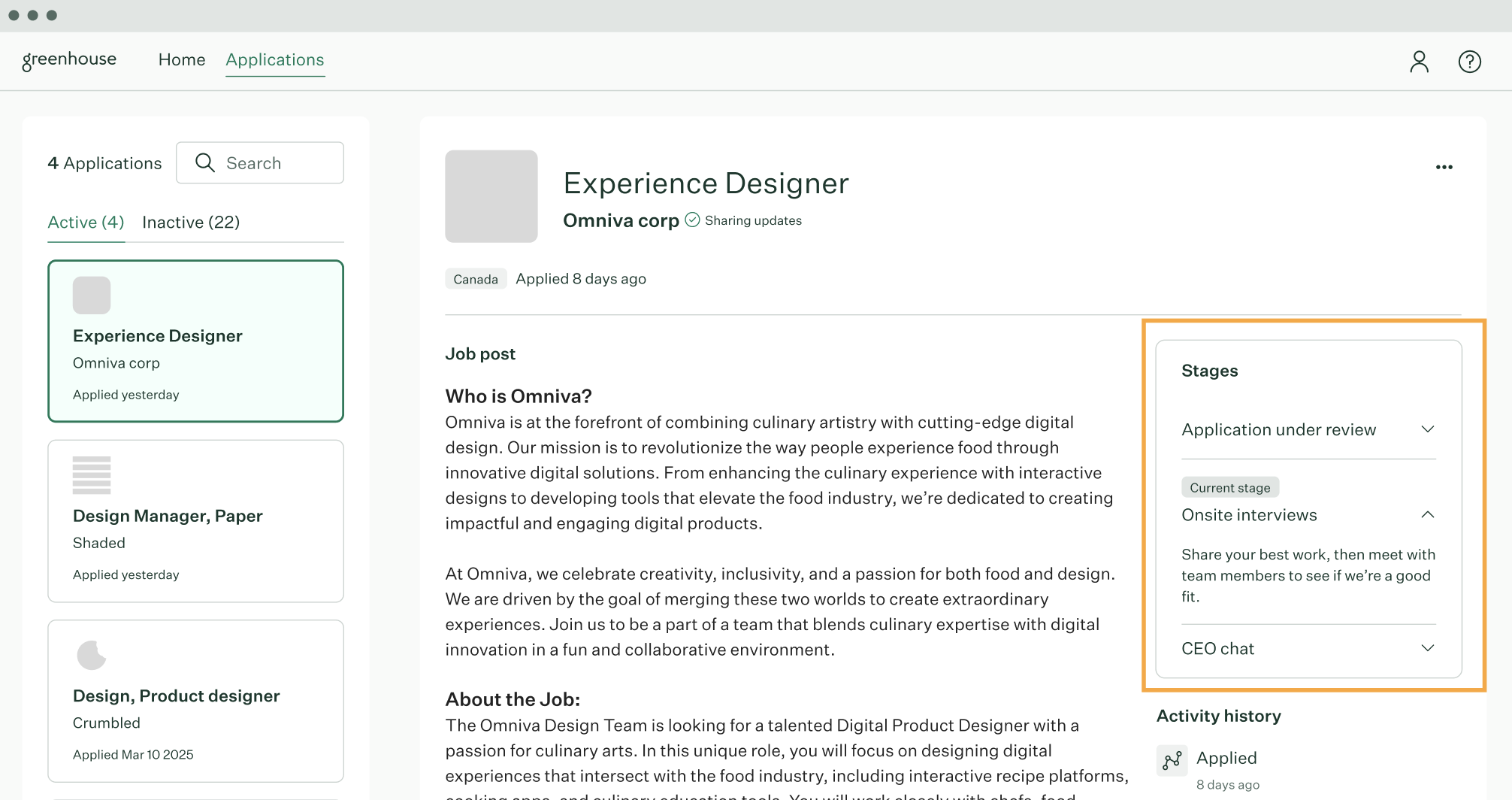The image size is (1512, 800).
Task: Click the Canada location tag
Action: coord(475,278)
